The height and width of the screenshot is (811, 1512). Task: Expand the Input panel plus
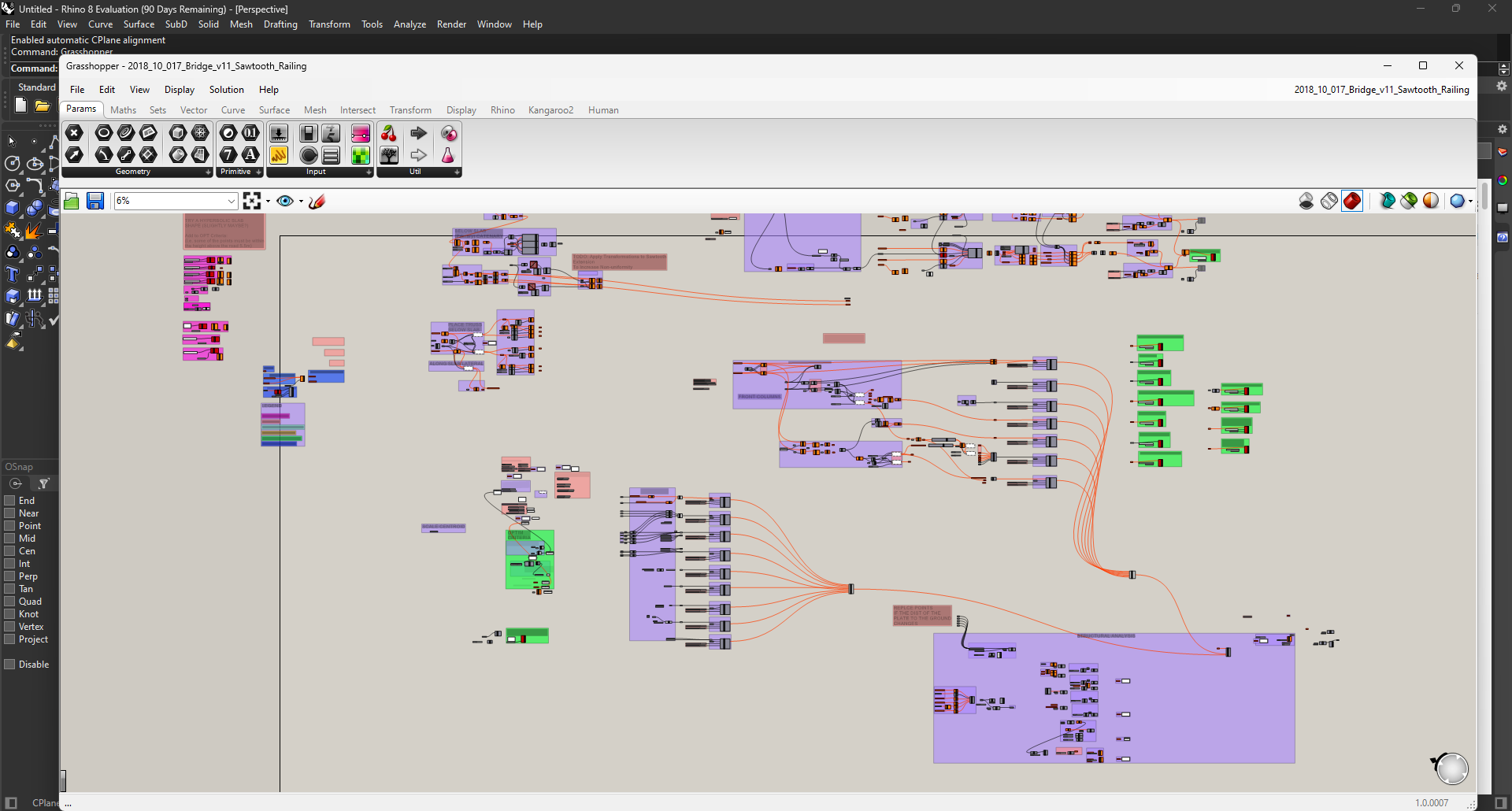(x=369, y=172)
